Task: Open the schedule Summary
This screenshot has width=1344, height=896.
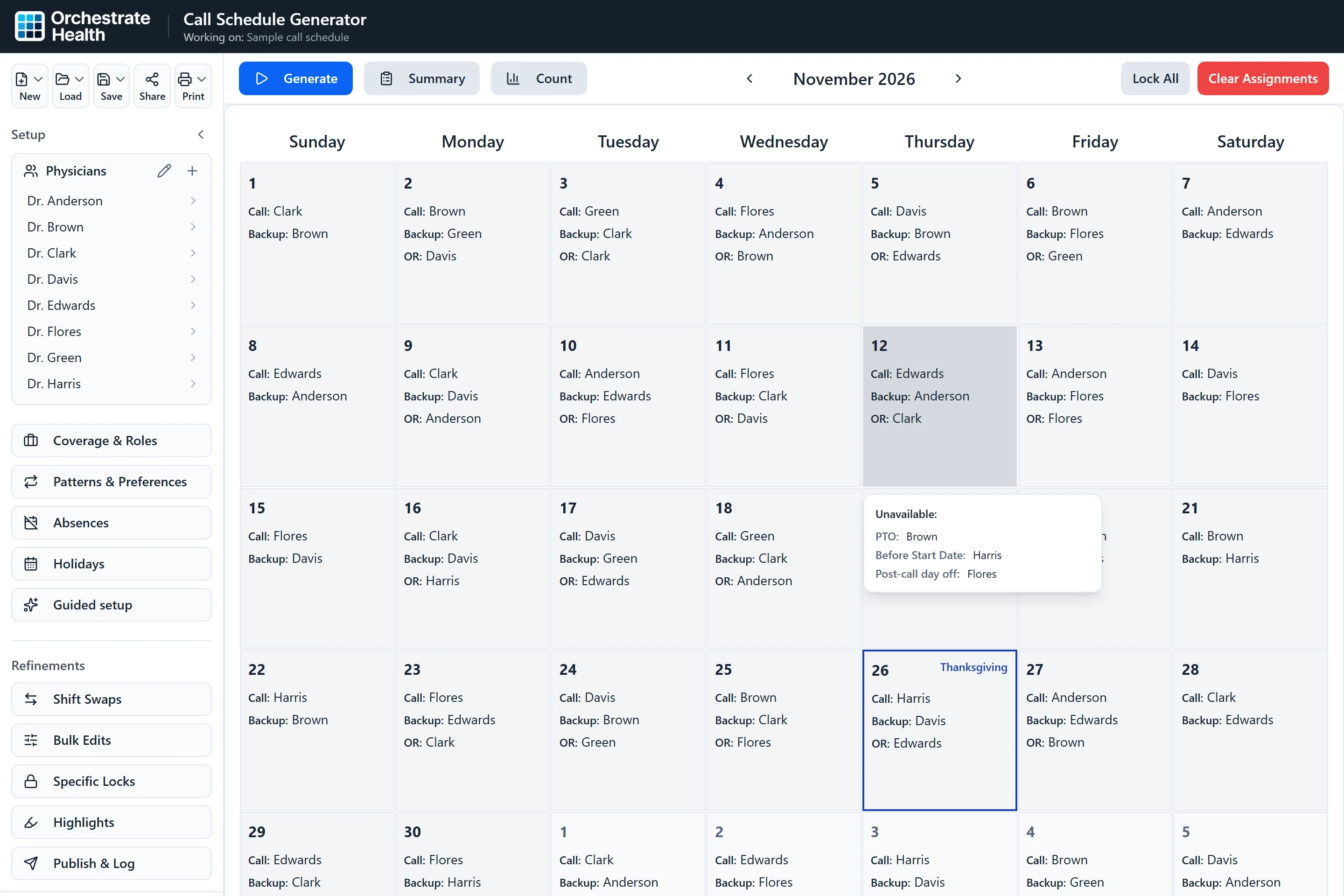Action: point(422,78)
